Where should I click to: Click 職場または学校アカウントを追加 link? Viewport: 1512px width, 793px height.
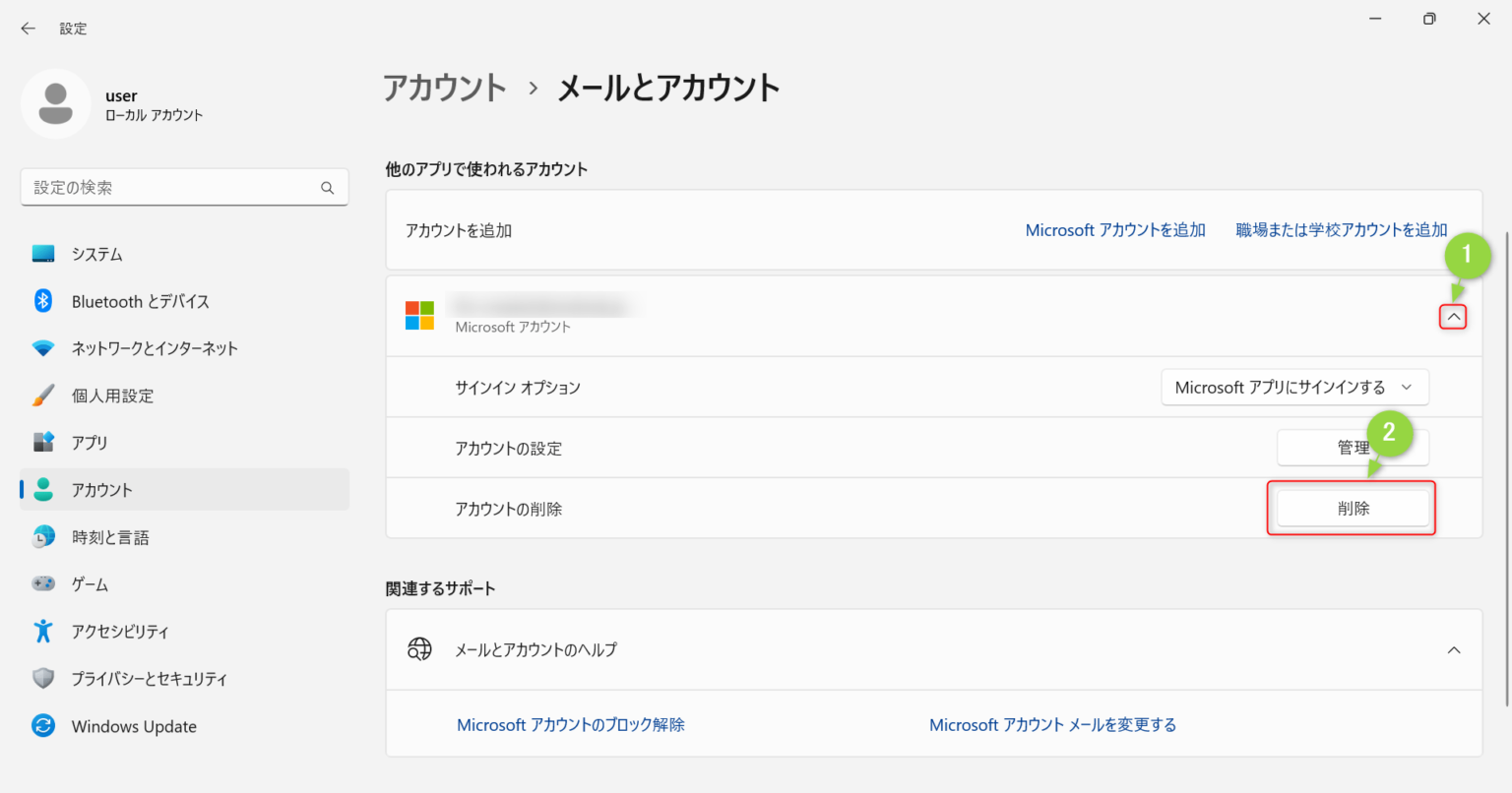pos(1341,230)
